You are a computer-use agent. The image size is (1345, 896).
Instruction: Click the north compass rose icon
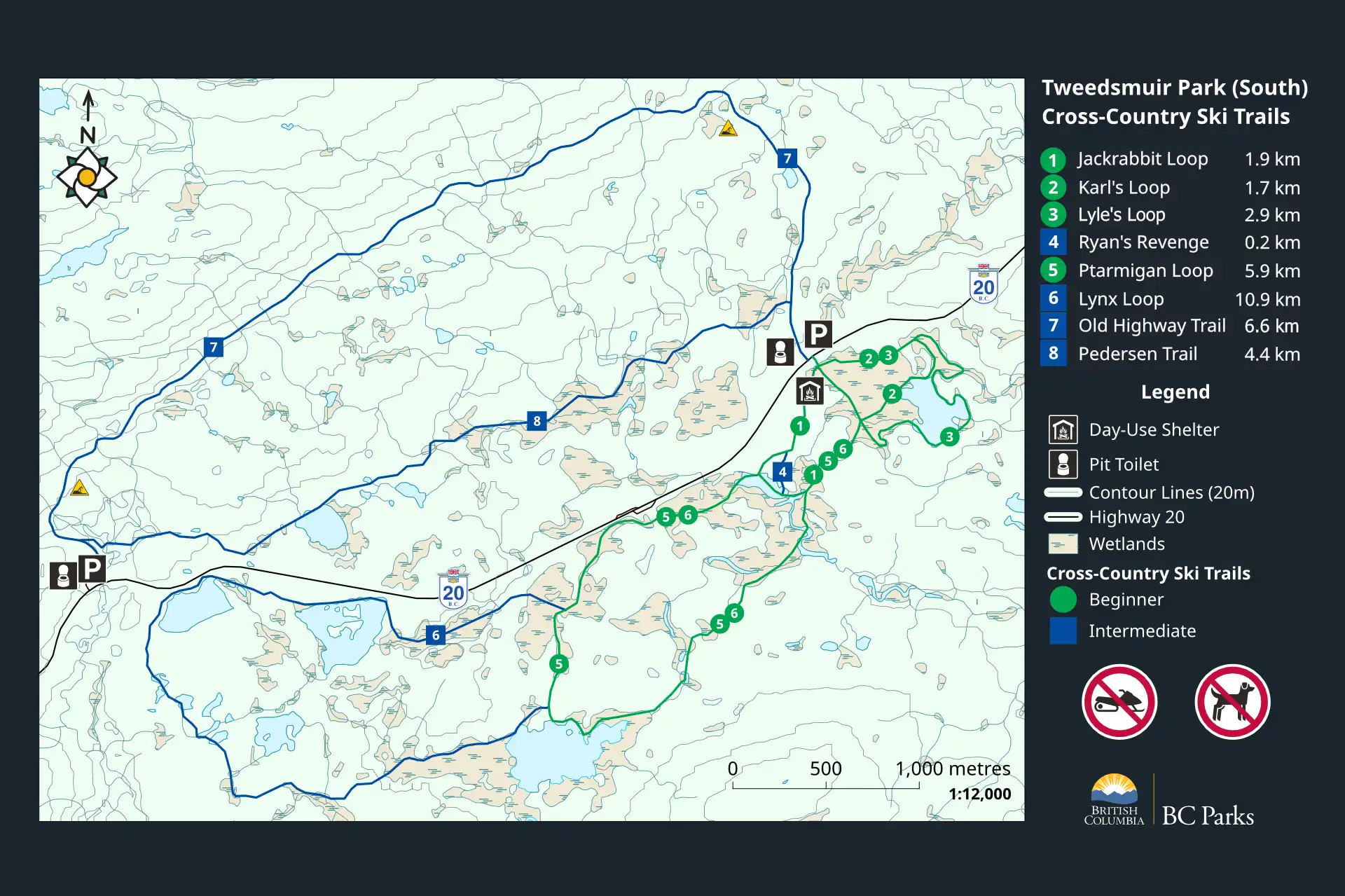pyautogui.click(x=87, y=177)
